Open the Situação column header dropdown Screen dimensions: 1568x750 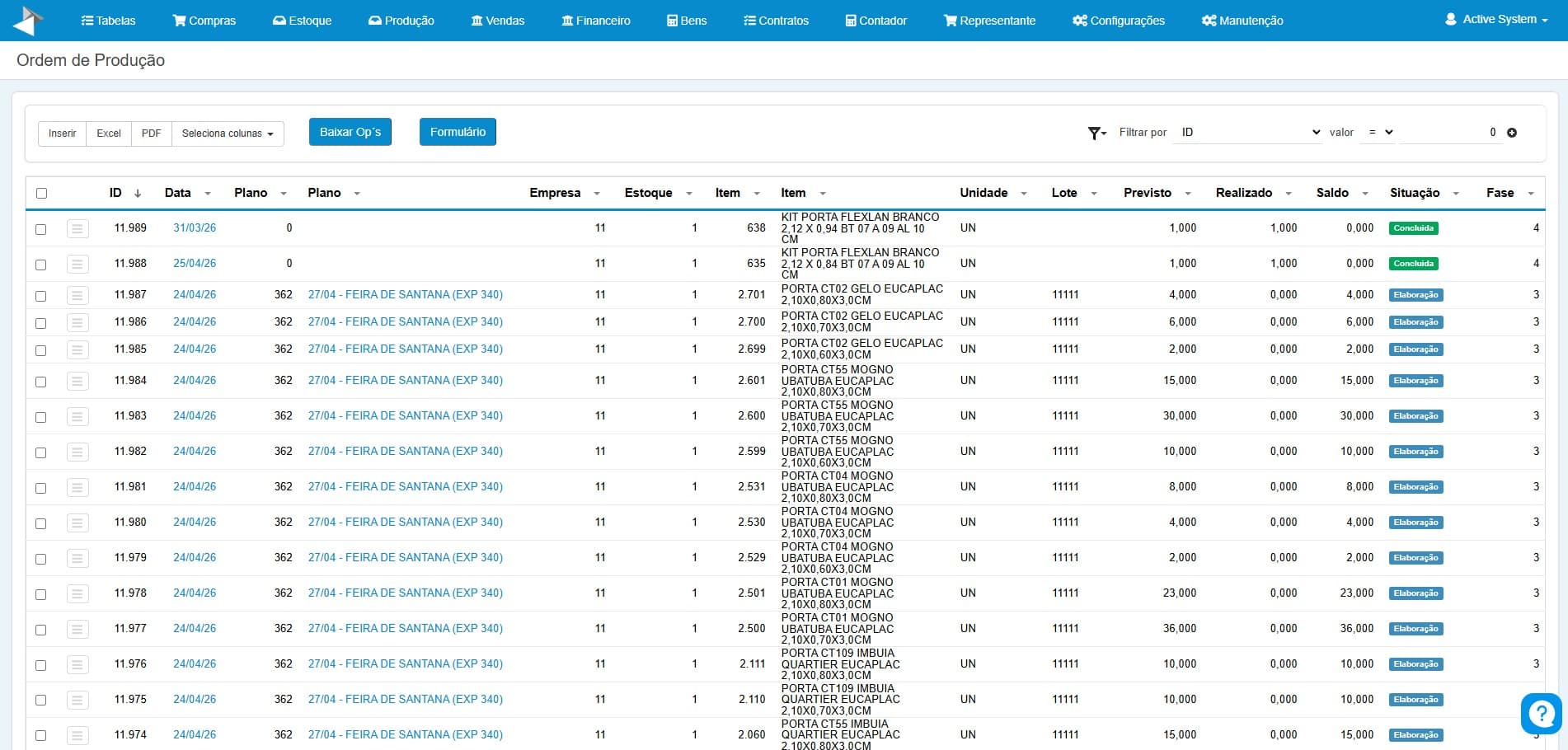tap(1456, 194)
